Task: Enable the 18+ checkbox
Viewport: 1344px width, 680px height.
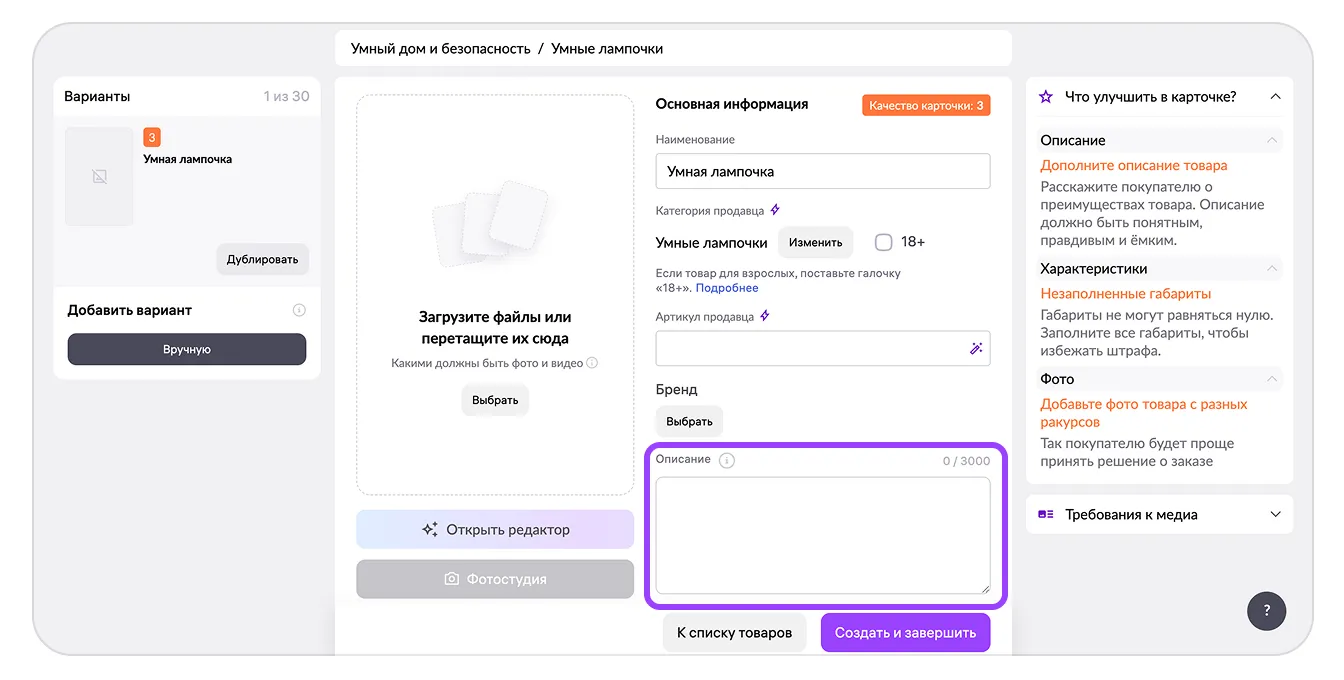Action: 883,242
